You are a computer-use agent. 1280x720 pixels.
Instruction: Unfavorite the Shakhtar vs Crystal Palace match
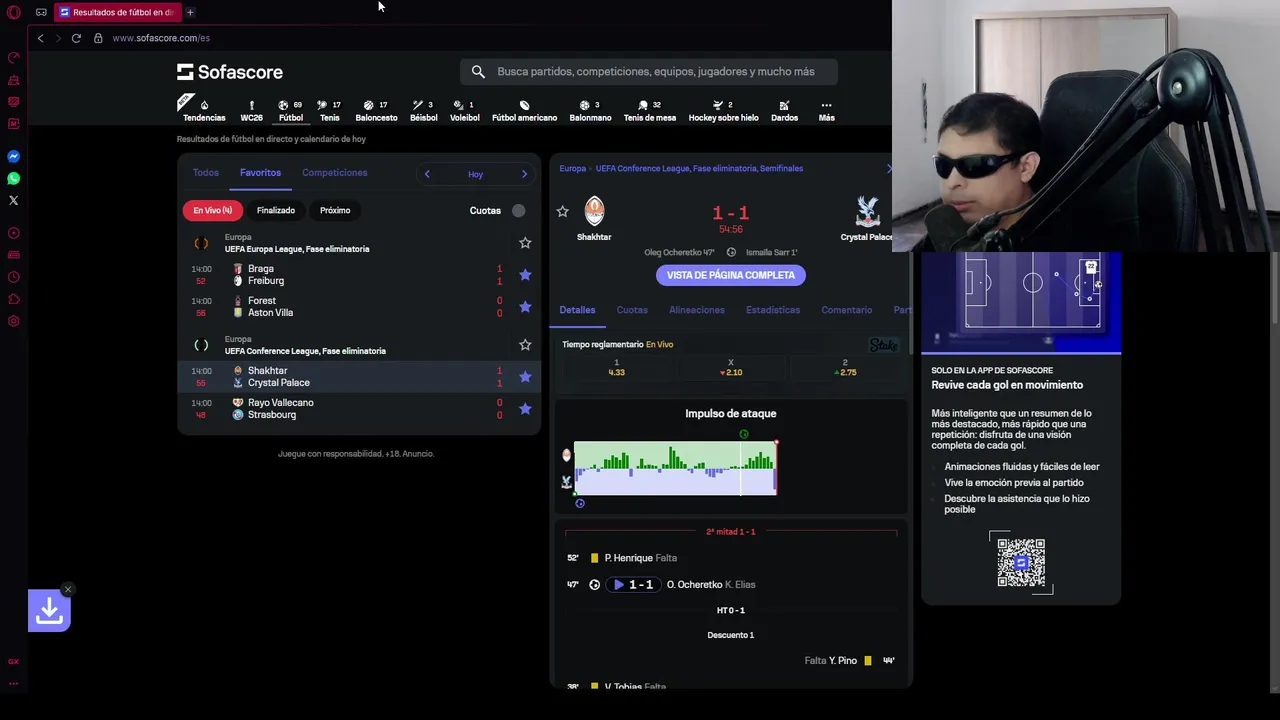(x=525, y=377)
